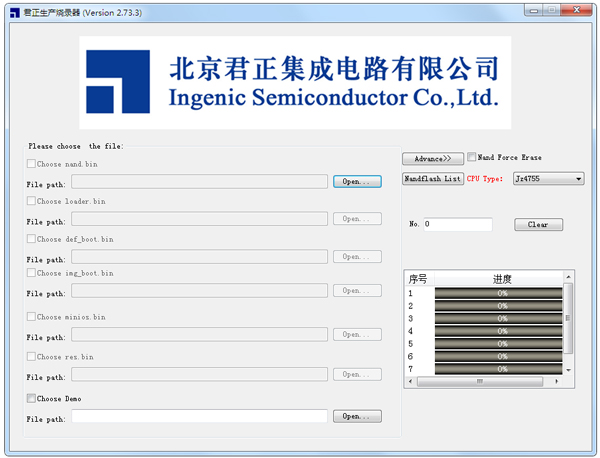Close the burner tool window

[577, 10]
